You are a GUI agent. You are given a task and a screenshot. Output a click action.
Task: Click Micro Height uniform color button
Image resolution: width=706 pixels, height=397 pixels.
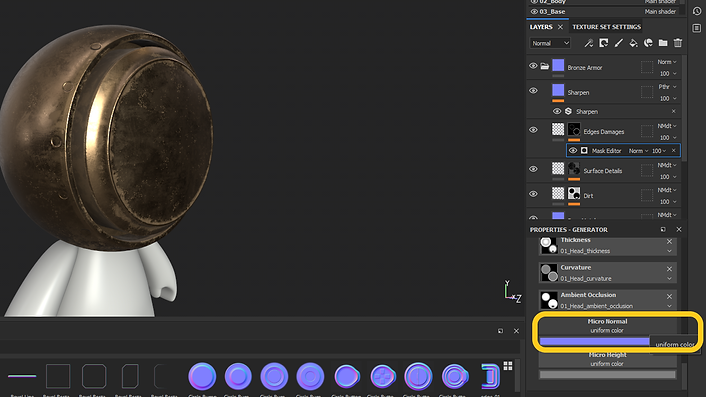[607, 359]
